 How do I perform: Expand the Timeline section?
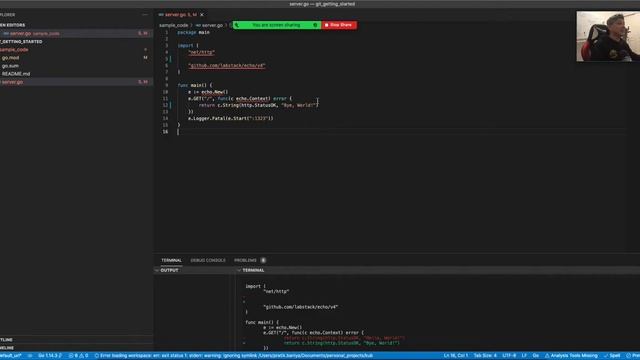tap(76, 348)
